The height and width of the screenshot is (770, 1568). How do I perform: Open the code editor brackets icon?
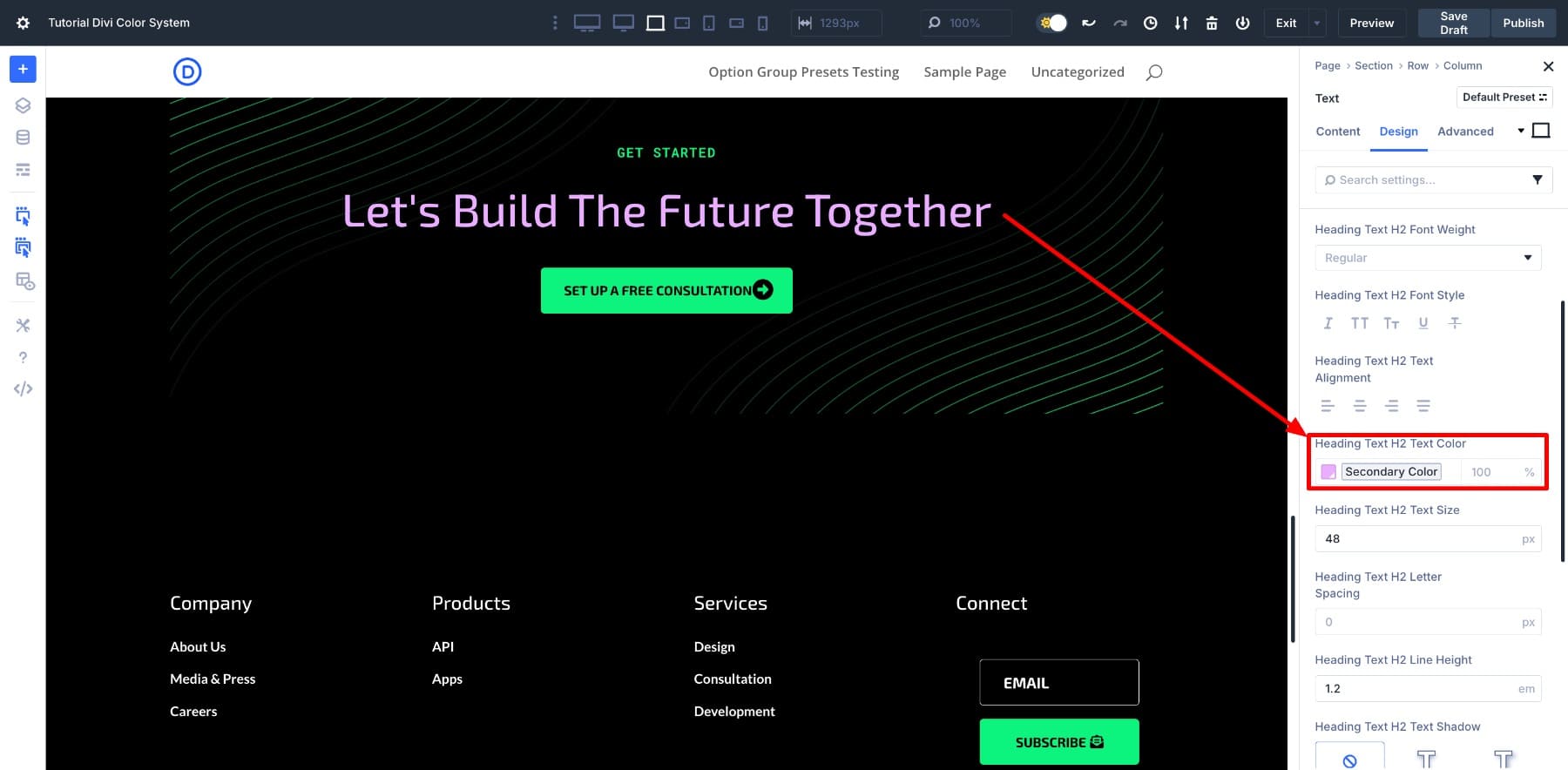pos(23,389)
